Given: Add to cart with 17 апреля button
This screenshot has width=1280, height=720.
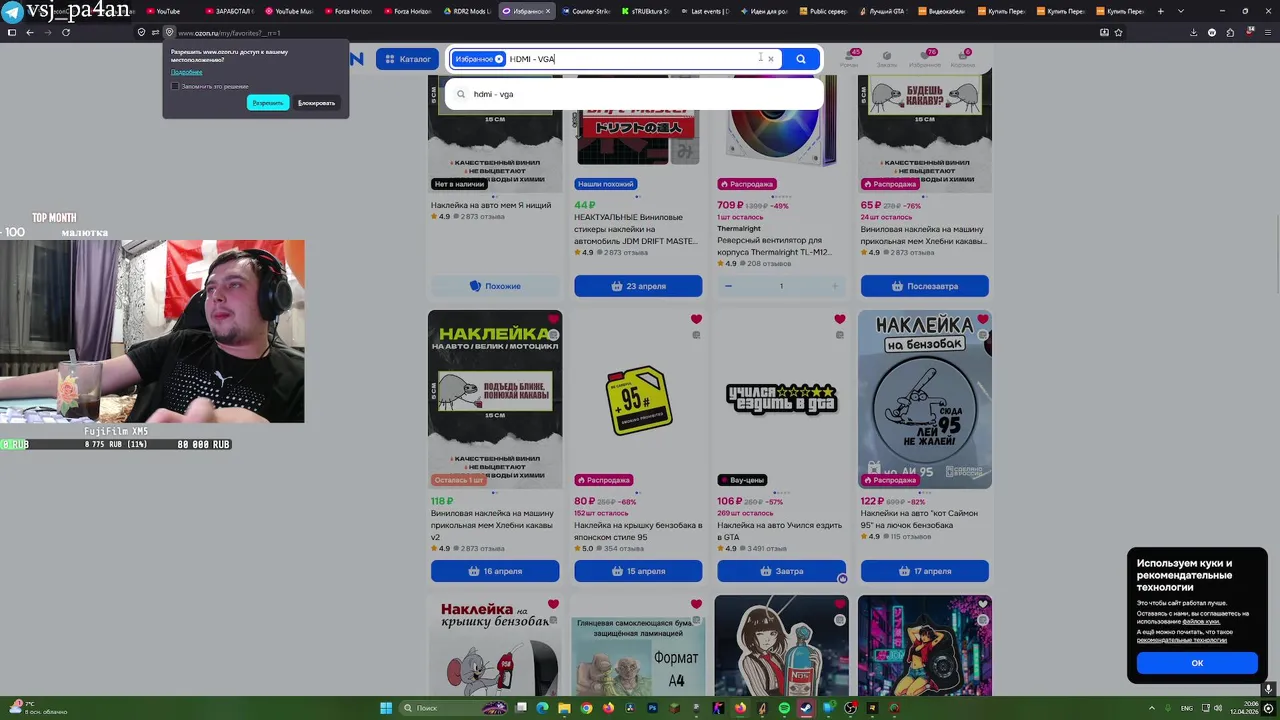Looking at the screenshot, I should [925, 571].
